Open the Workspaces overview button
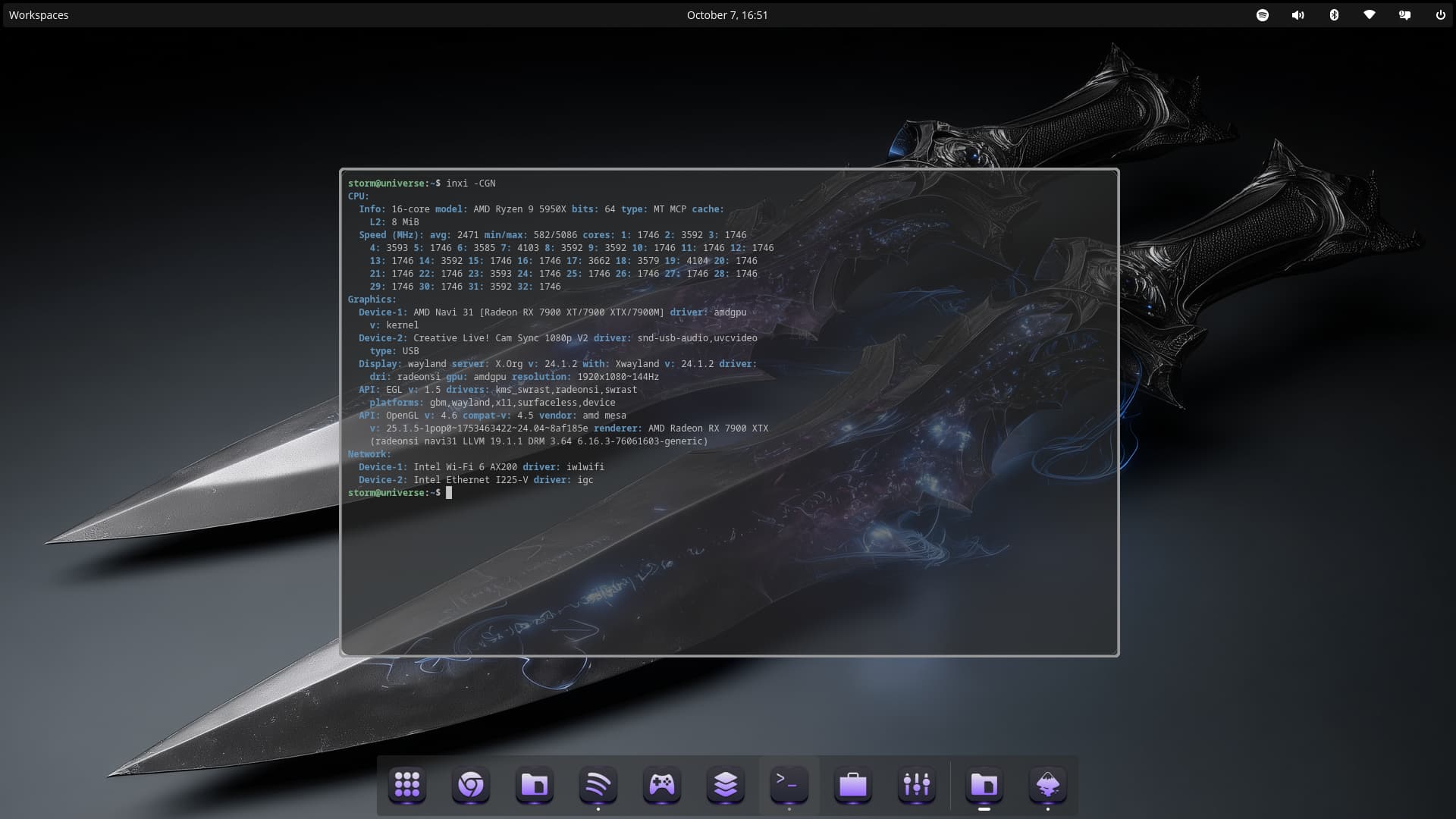 39,15
